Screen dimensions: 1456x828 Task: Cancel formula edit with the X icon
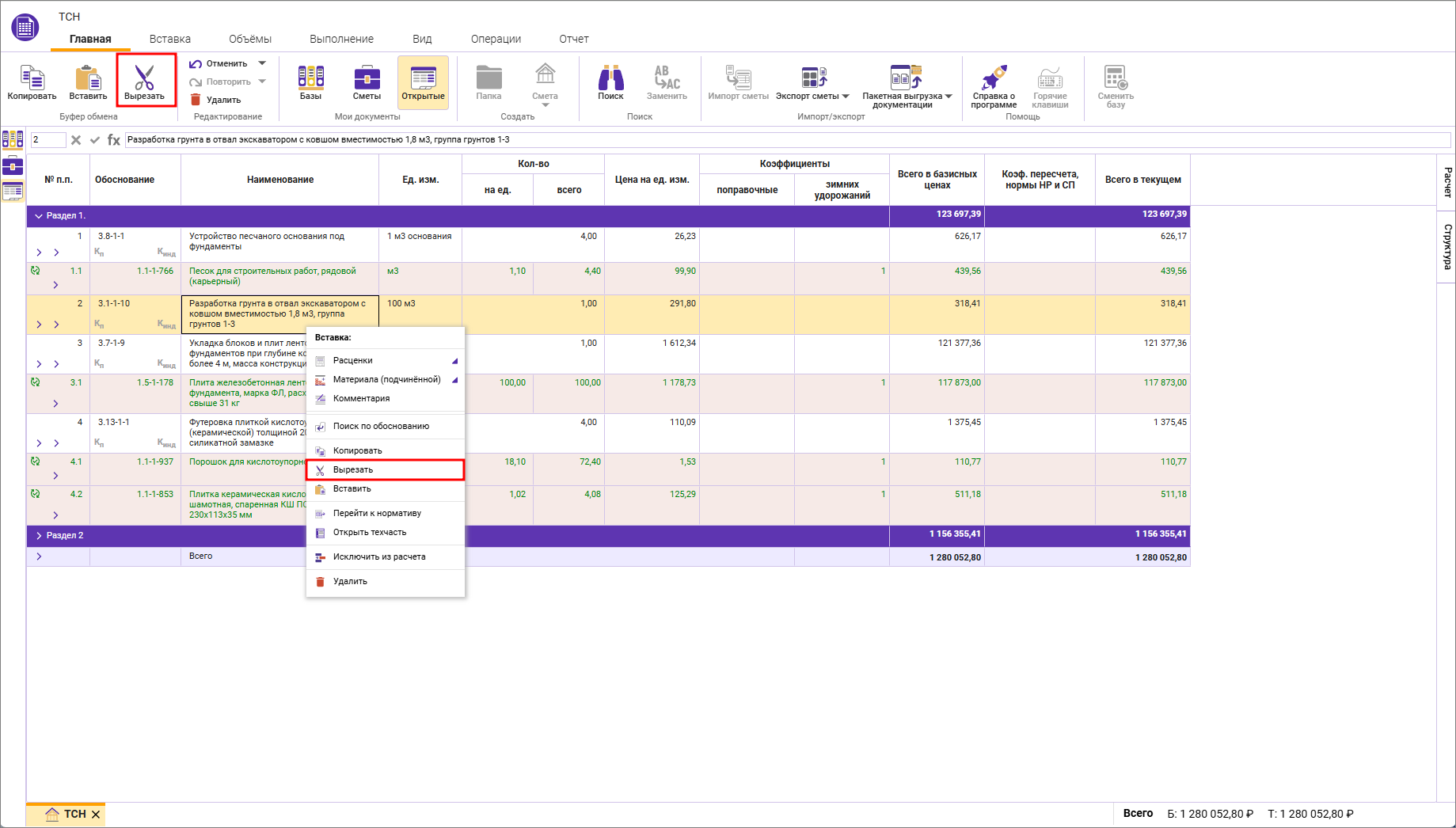pyautogui.click(x=76, y=140)
